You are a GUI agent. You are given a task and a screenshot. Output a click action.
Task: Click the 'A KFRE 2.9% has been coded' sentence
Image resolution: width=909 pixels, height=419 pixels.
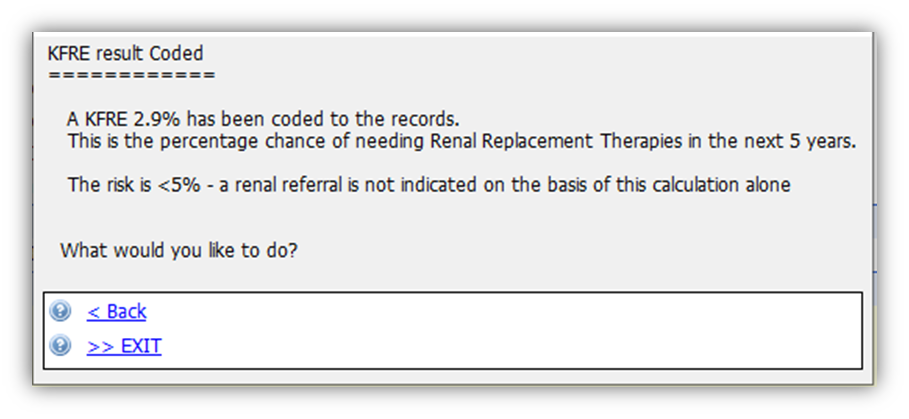click(x=263, y=119)
